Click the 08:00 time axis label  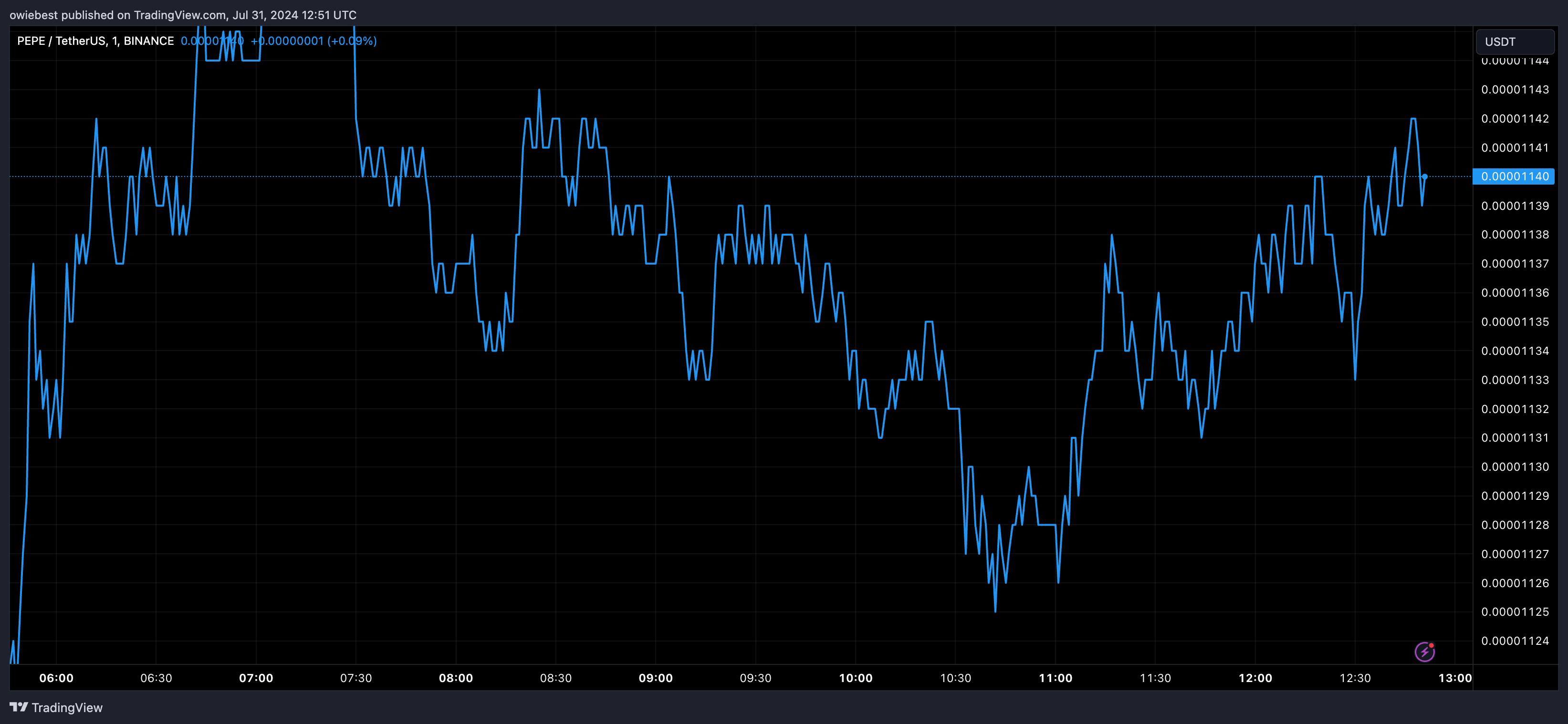(456, 678)
